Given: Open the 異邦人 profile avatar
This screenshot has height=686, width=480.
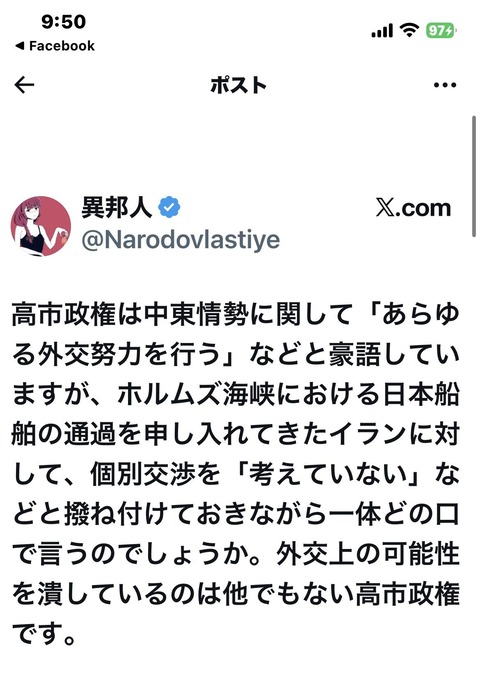Looking at the screenshot, I should click(x=41, y=226).
